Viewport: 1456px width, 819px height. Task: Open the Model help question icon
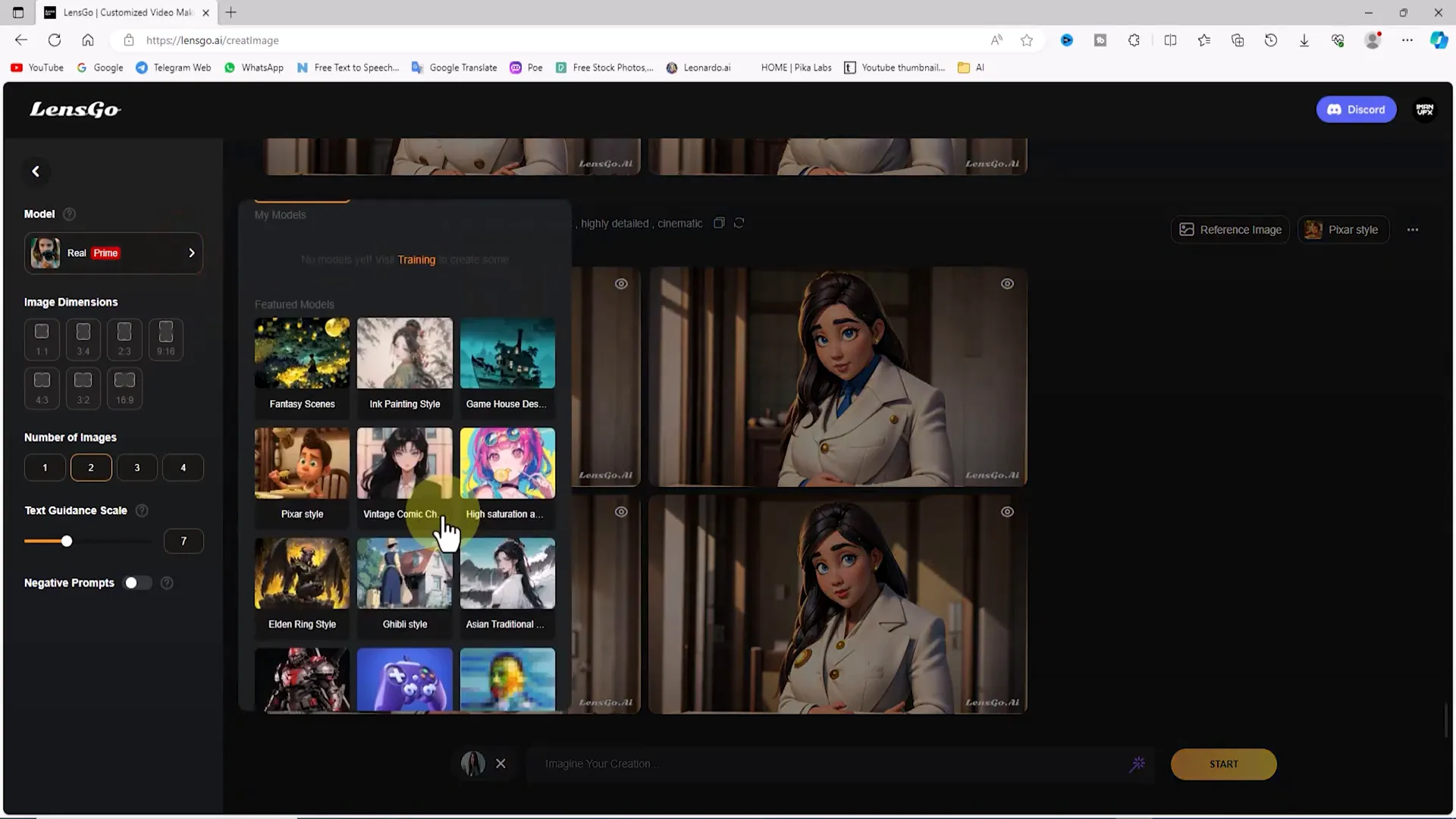point(70,214)
